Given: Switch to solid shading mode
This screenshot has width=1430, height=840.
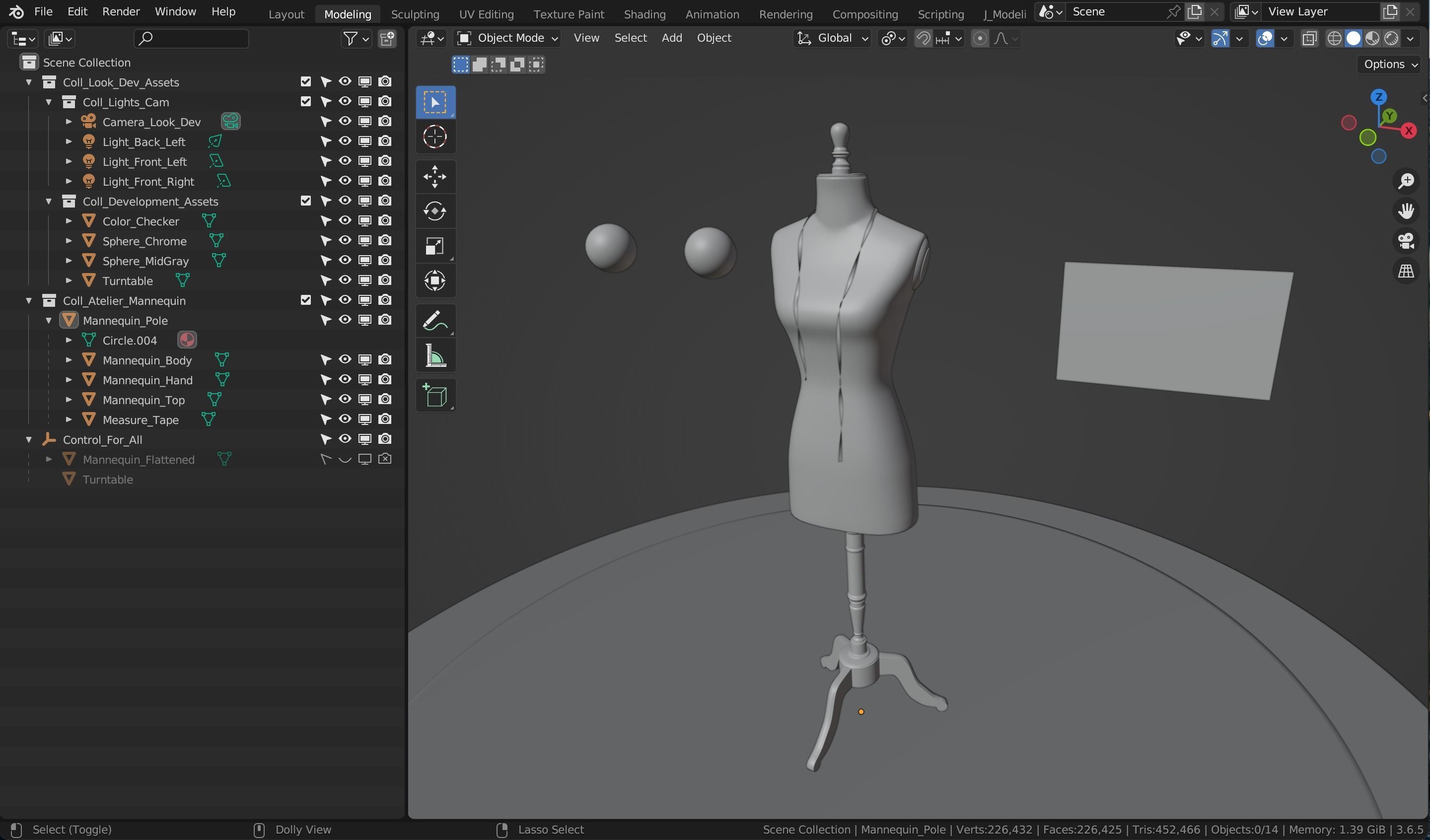Looking at the screenshot, I should (1354, 39).
